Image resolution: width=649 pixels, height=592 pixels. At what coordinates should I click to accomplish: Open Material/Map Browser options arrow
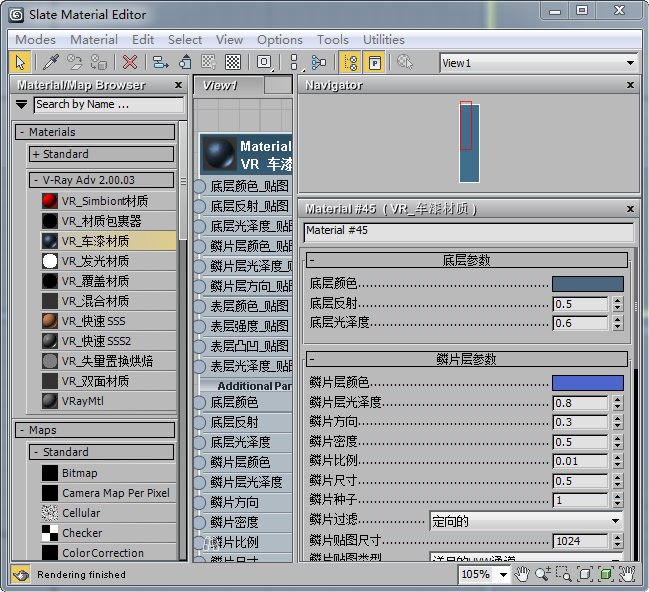[x=22, y=104]
